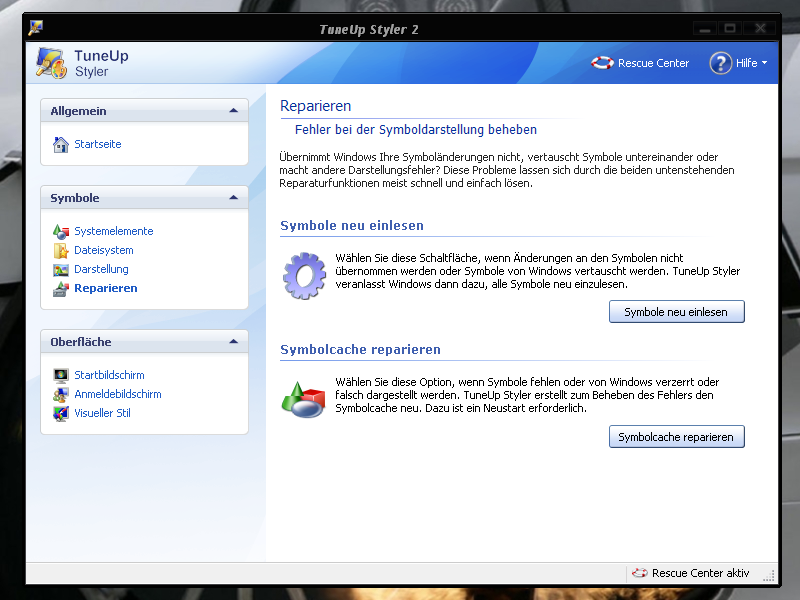Open the Rescue Center text link in header
This screenshot has height=600, width=800.
653,63
